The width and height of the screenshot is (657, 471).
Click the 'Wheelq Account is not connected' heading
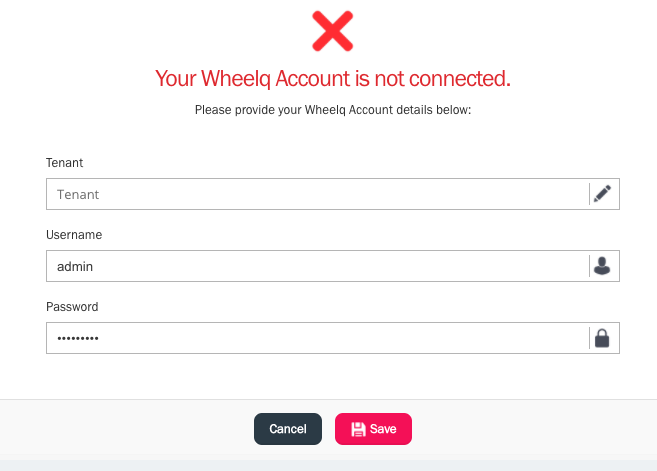333,78
